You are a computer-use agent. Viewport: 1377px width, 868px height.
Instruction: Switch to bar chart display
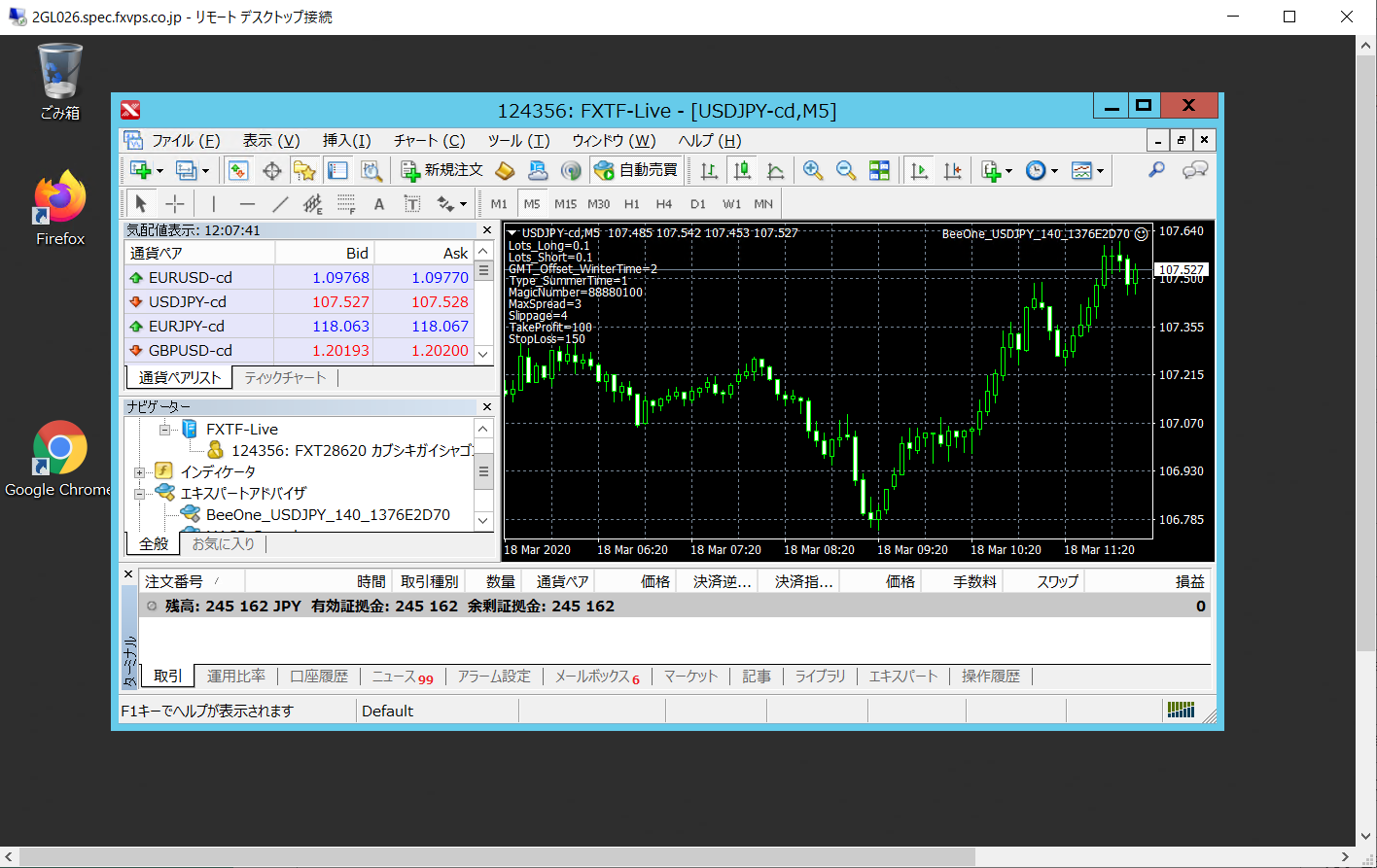tap(709, 170)
